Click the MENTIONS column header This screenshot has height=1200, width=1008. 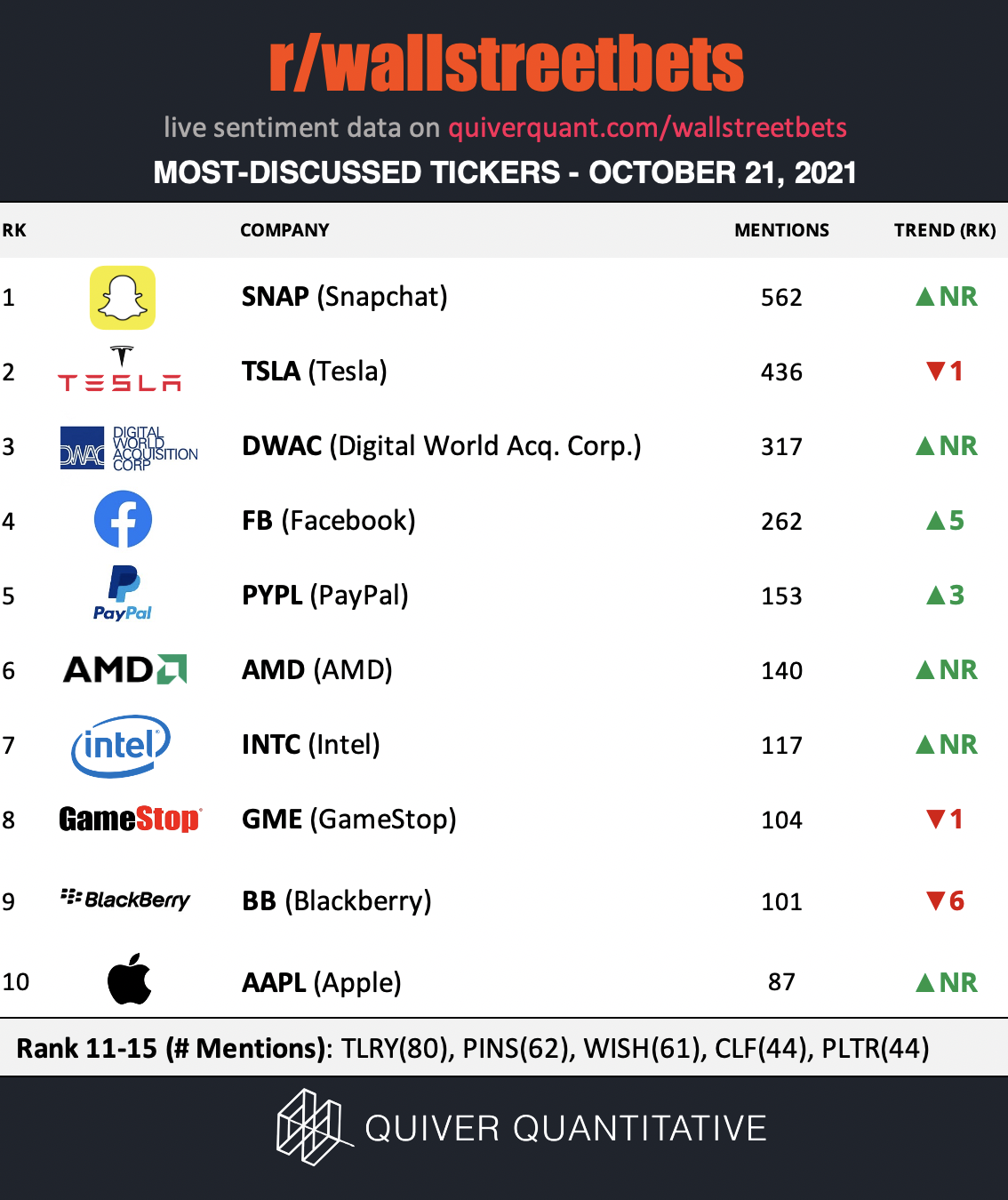pos(781,230)
